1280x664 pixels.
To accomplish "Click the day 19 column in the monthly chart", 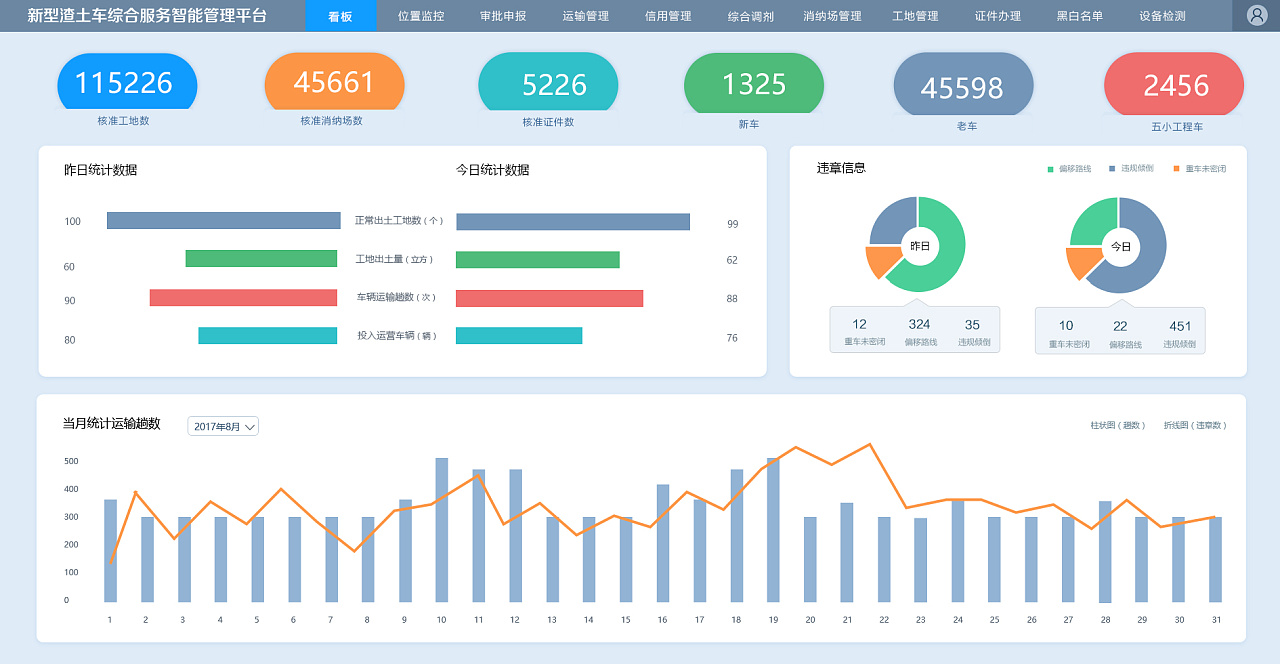I will 773,530.
